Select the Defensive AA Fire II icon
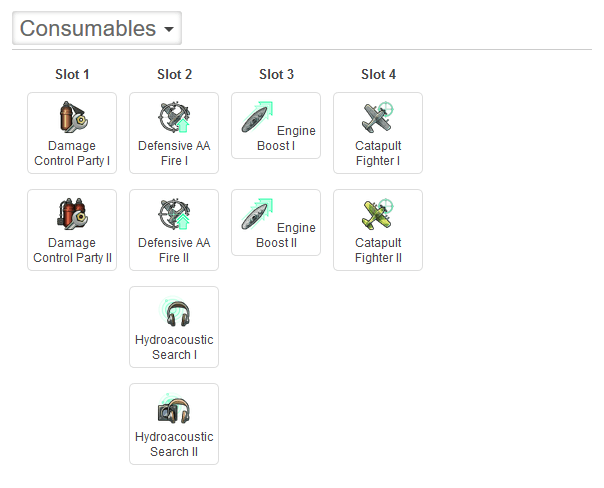 pos(174,215)
